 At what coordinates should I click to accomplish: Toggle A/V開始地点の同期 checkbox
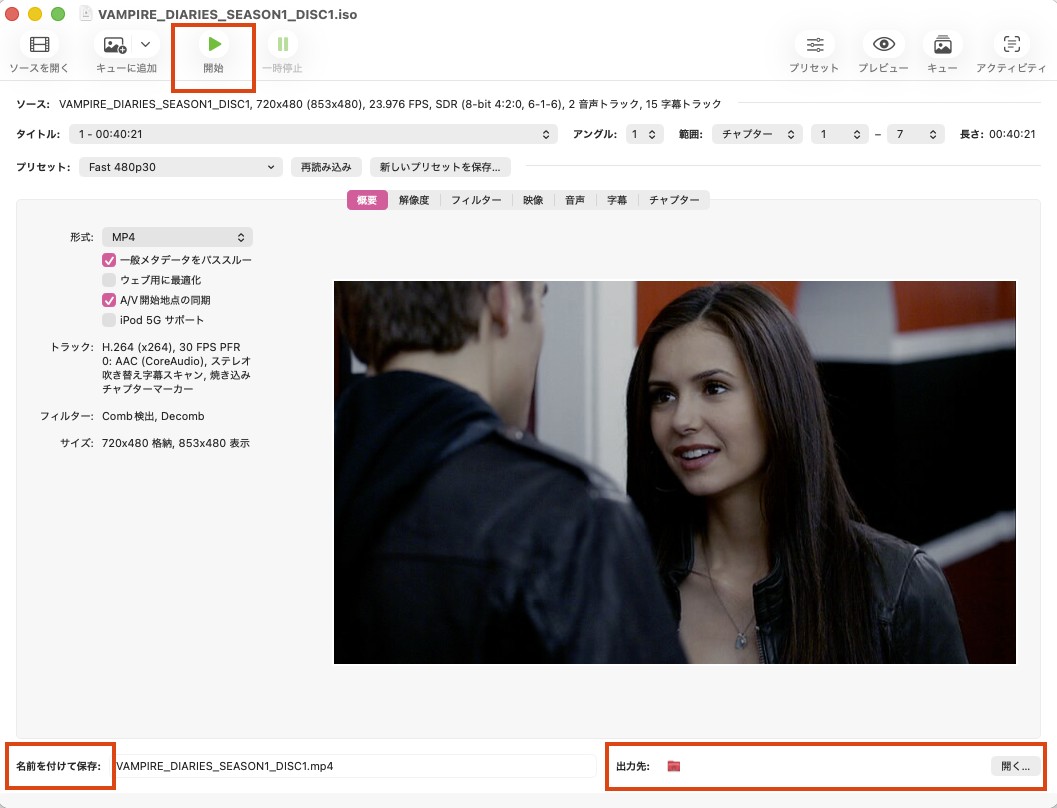coord(109,300)
